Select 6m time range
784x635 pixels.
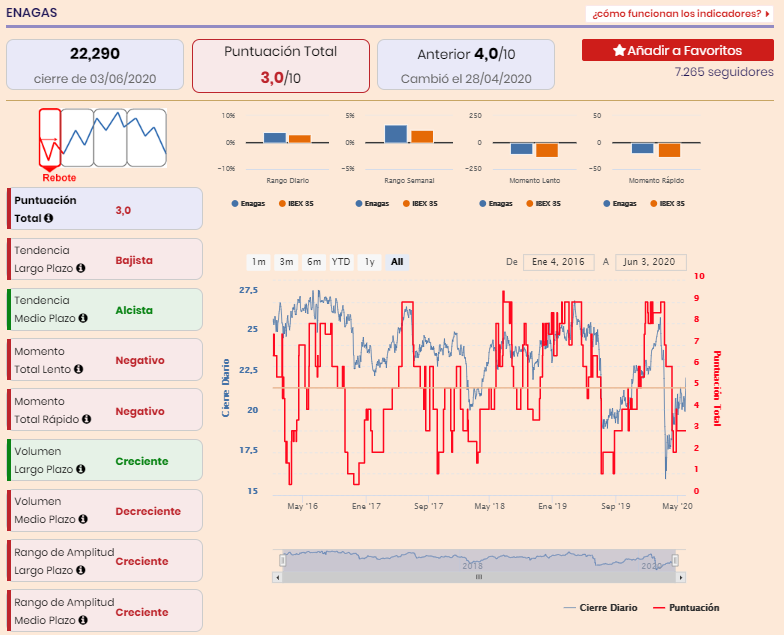pyautogui.click(x=314, y=262)
